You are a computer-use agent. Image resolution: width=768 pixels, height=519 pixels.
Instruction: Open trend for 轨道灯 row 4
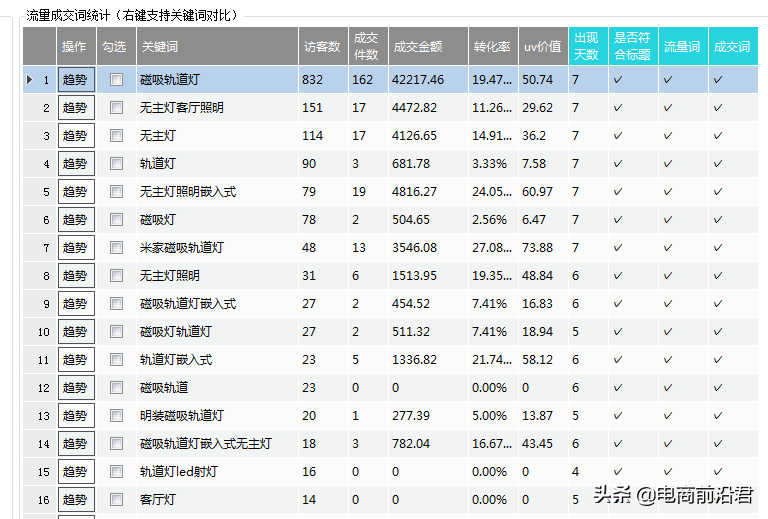pyautogui.click(x=76, y=164)
